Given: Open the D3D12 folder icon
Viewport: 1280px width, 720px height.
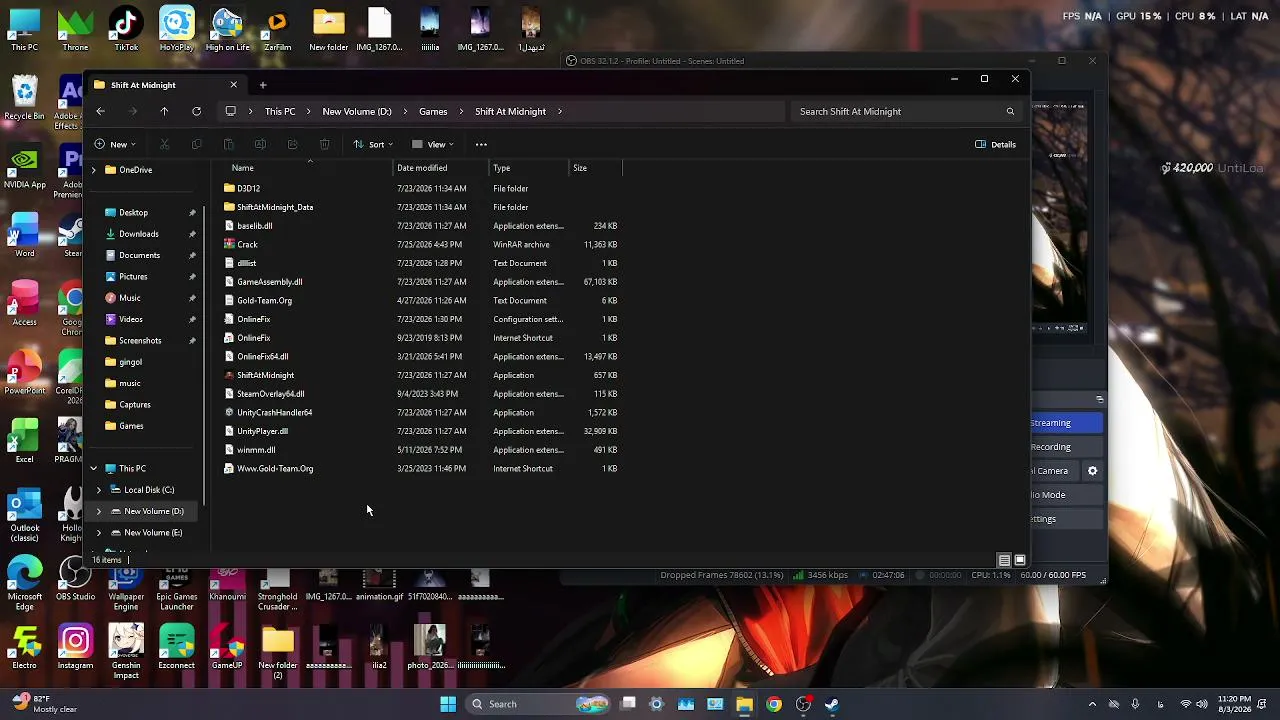Looking at the screenshot, I should [229, 188].
